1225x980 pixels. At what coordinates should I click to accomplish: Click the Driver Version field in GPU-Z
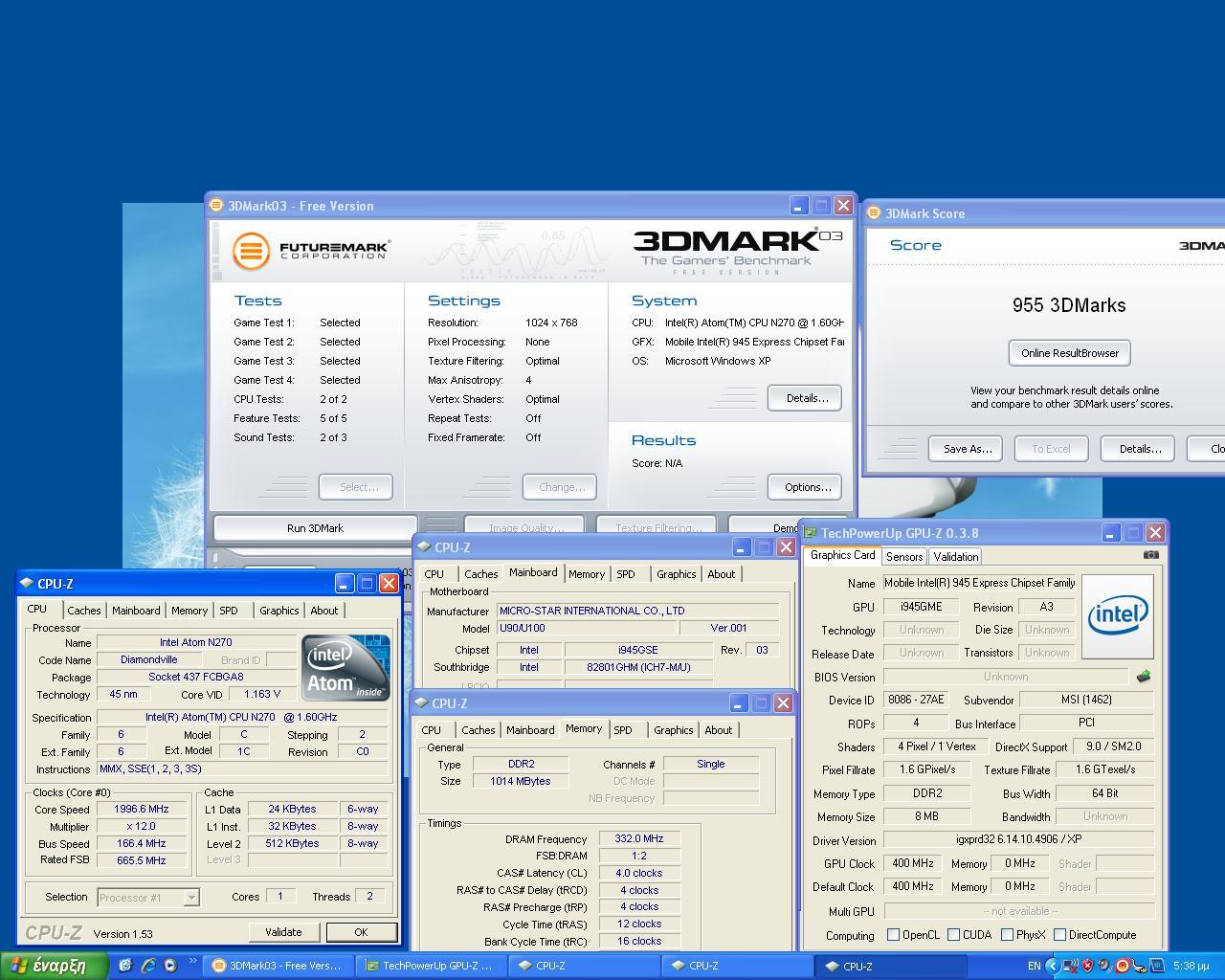[x=1018, y=839]
